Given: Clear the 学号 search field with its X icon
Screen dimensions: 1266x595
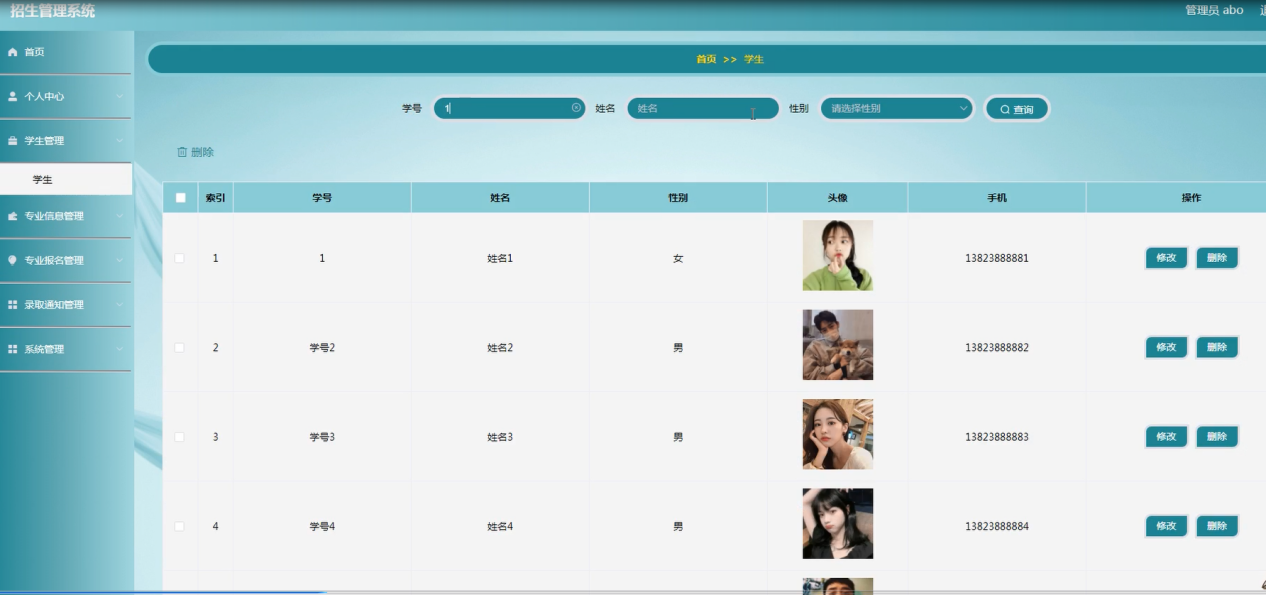Looking at the screenshot, I should click(x=576, y=108).
